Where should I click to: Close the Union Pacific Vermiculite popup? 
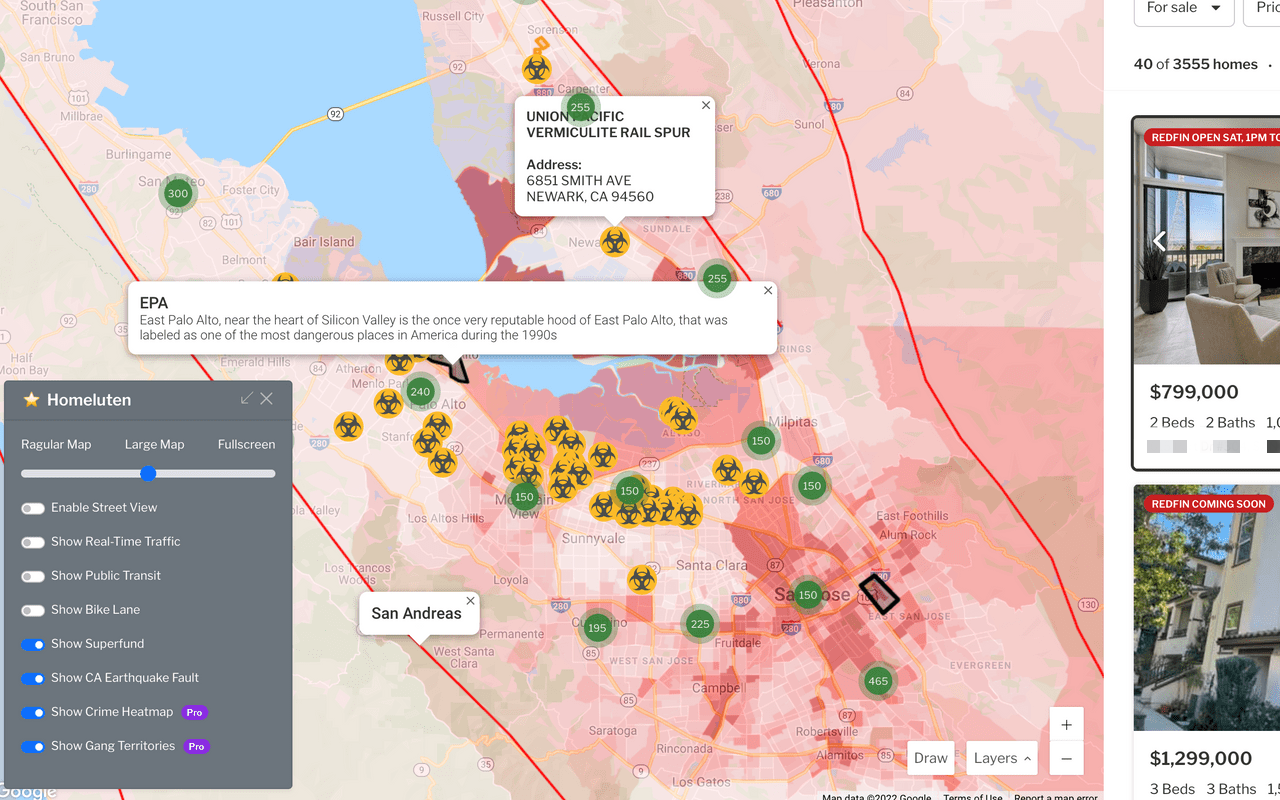point(706,105)
